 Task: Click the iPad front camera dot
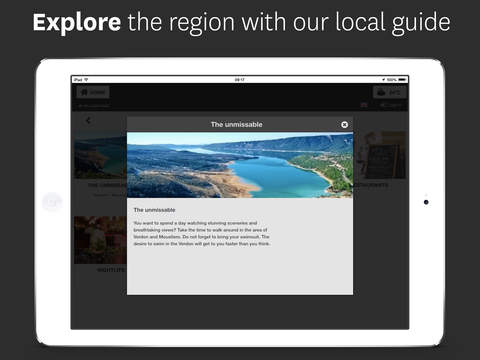[426, 202]
